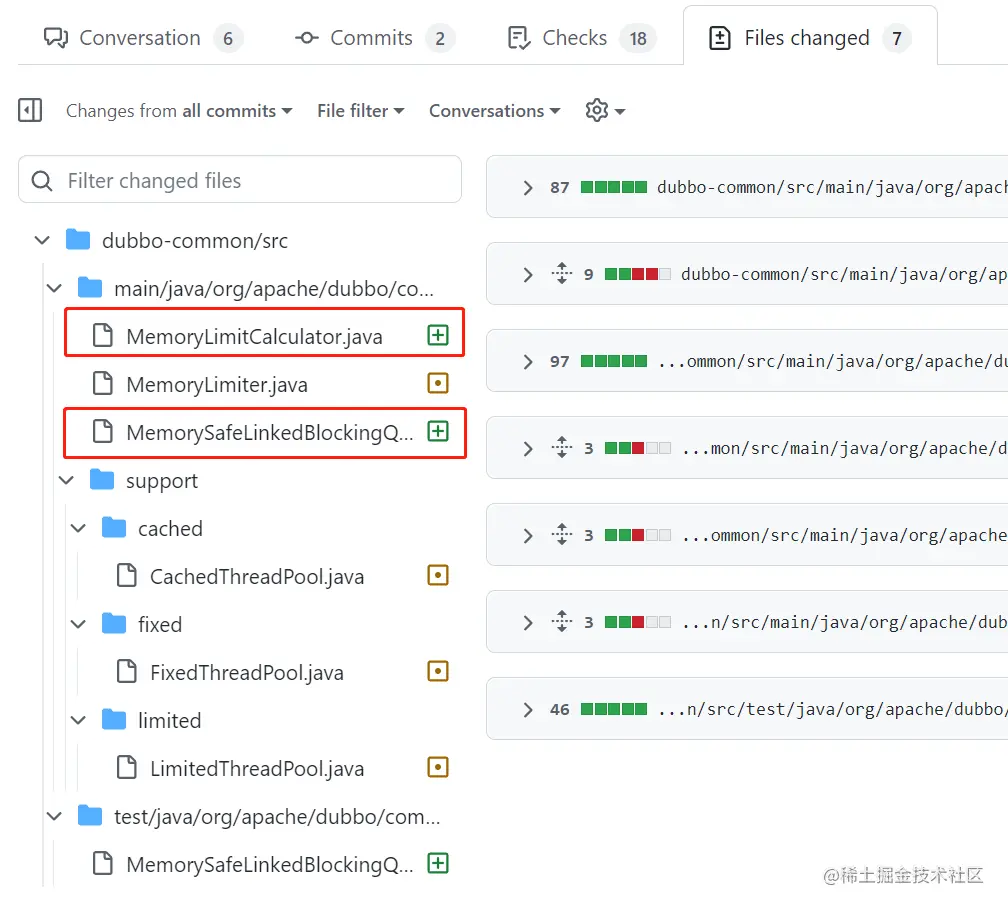Click the file icon of CachedThreadPool.java

click(x=127, y=575)
